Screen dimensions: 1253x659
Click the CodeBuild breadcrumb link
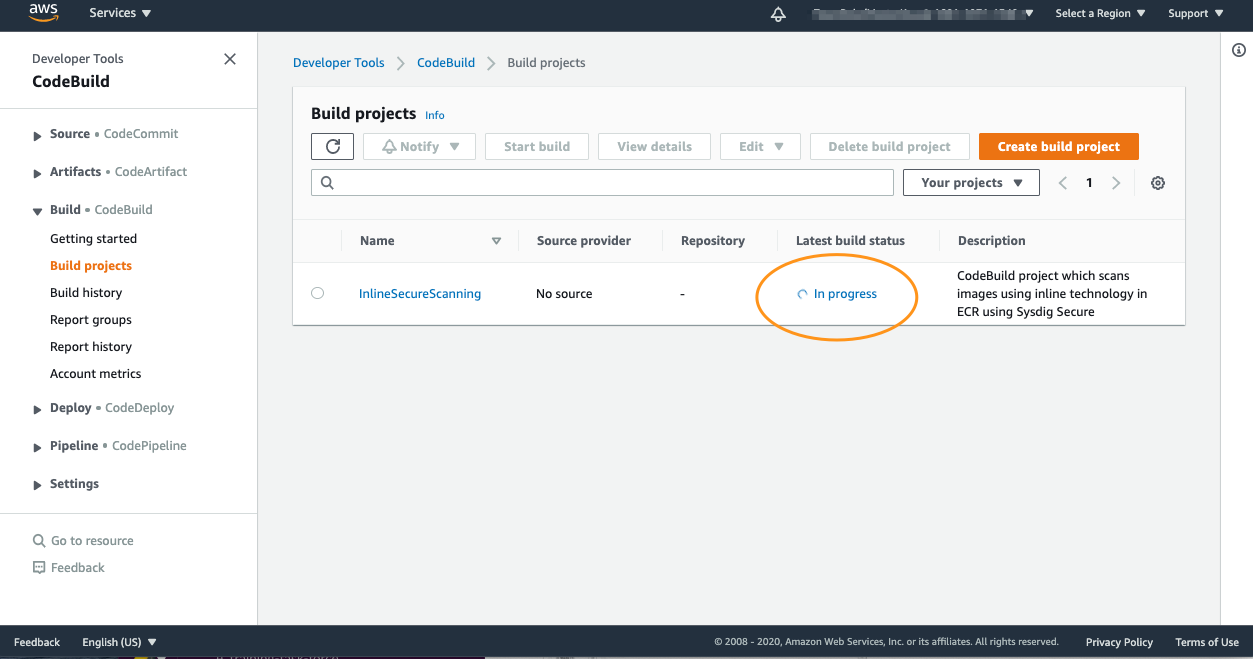click(446, 63)
